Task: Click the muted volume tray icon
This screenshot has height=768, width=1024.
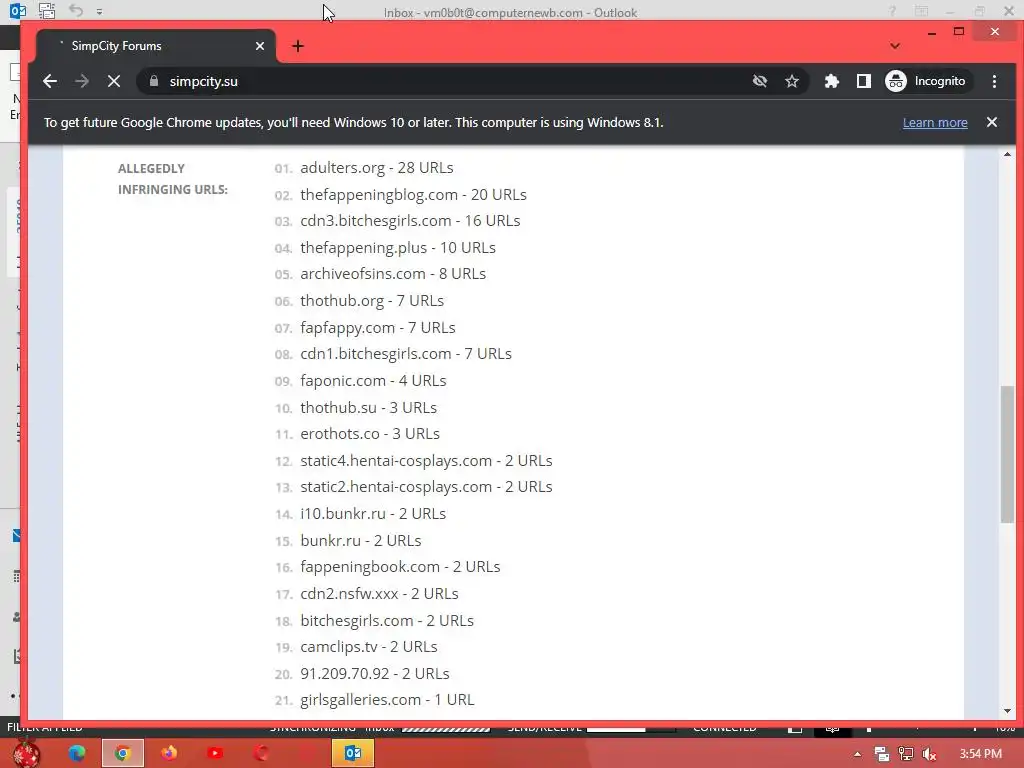Action: pyautogui.click(x=929, y=754)
